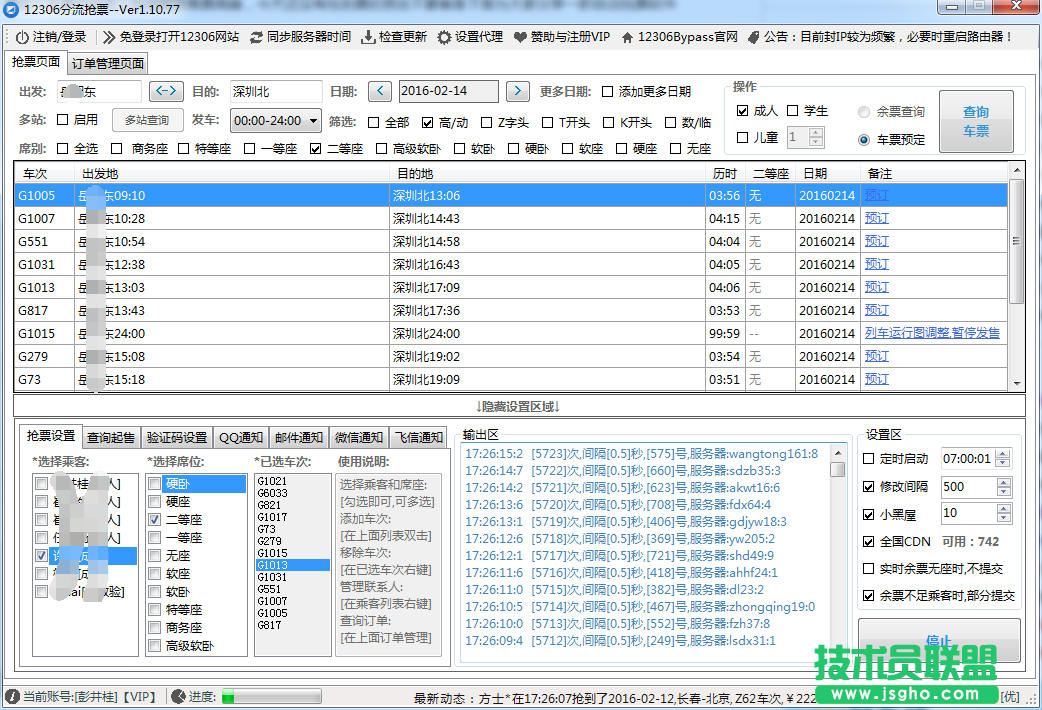
Task: Toggle the 定时启动 checkbox
Action: click(x=869, y=458)
